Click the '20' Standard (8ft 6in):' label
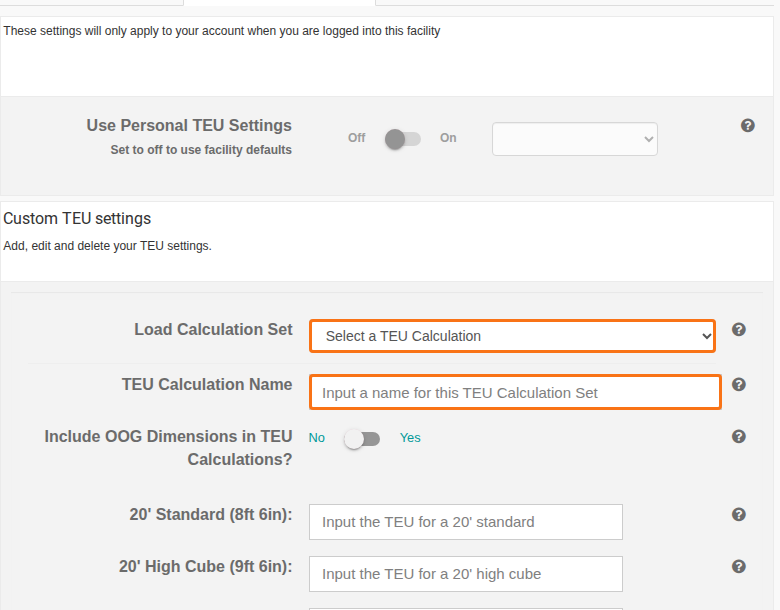 point(211,514)
